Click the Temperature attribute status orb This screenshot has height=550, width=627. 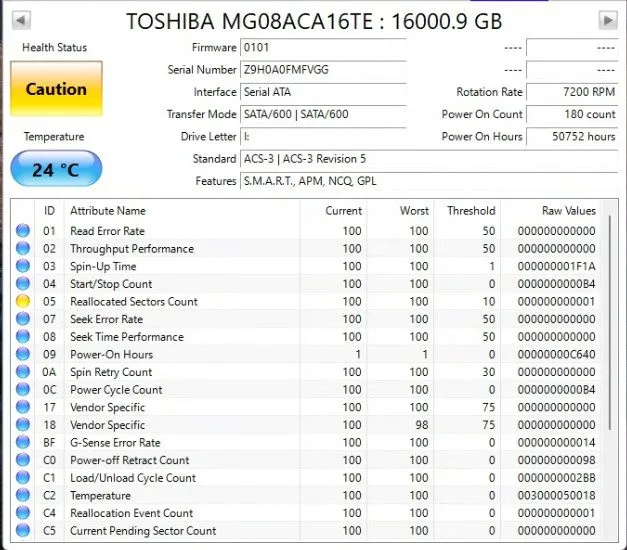tap(23, 495)
